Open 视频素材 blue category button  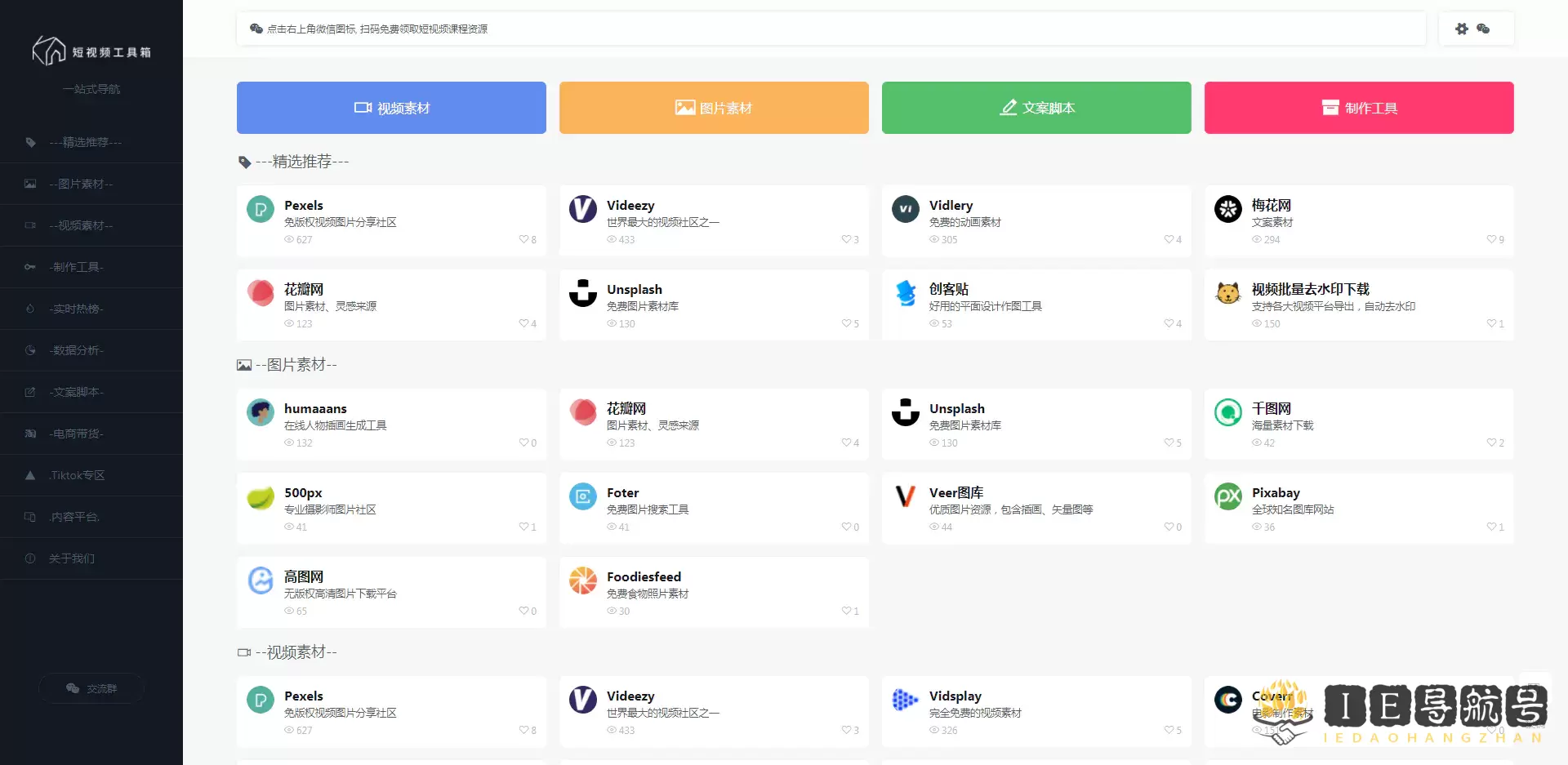pyautogui.click(x=391, y=108)
